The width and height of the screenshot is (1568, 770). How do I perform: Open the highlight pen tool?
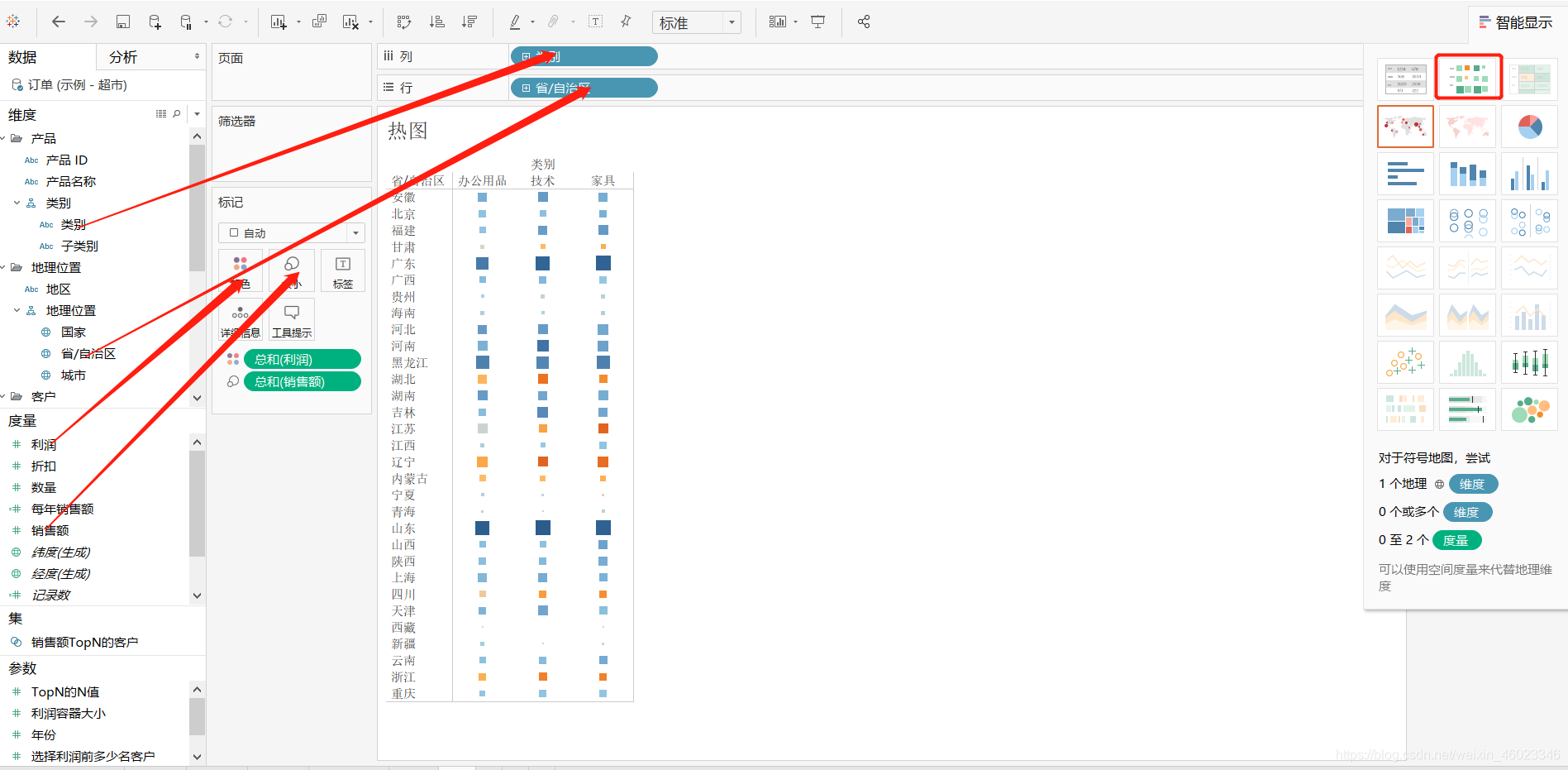(515, 22)
